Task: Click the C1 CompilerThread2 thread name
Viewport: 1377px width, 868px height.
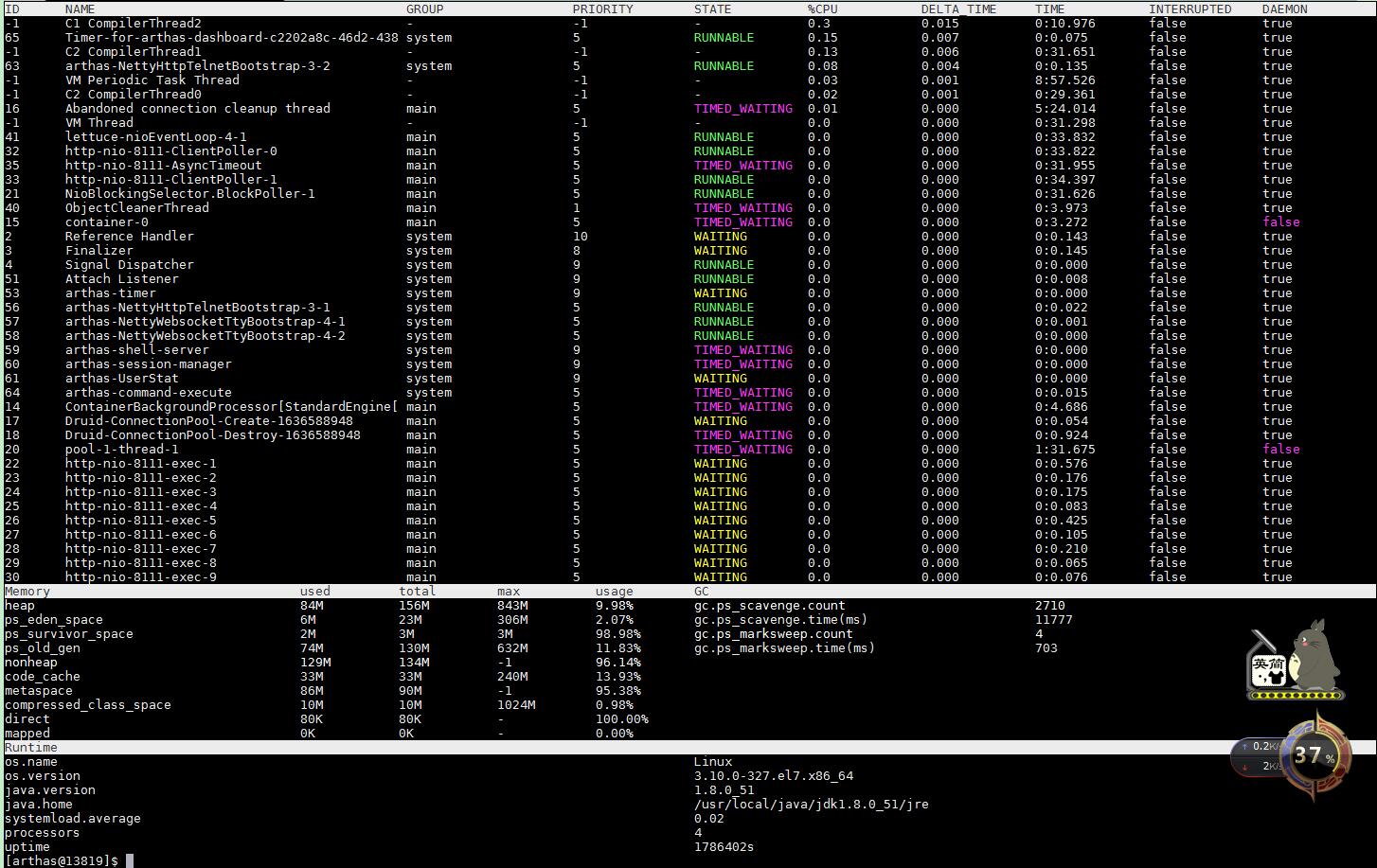Action: click(134, 23)
